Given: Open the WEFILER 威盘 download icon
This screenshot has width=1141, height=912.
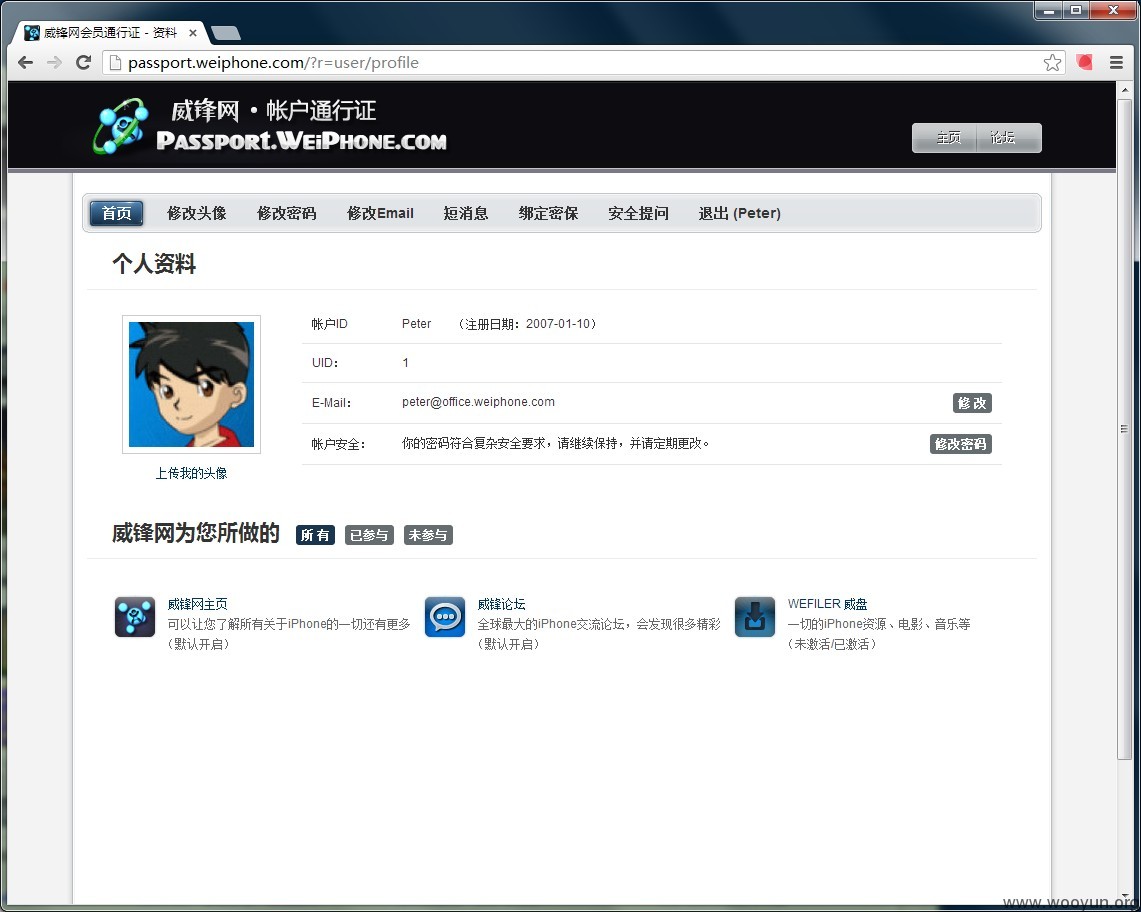Looking at the screenshot, I should point(755,616).
